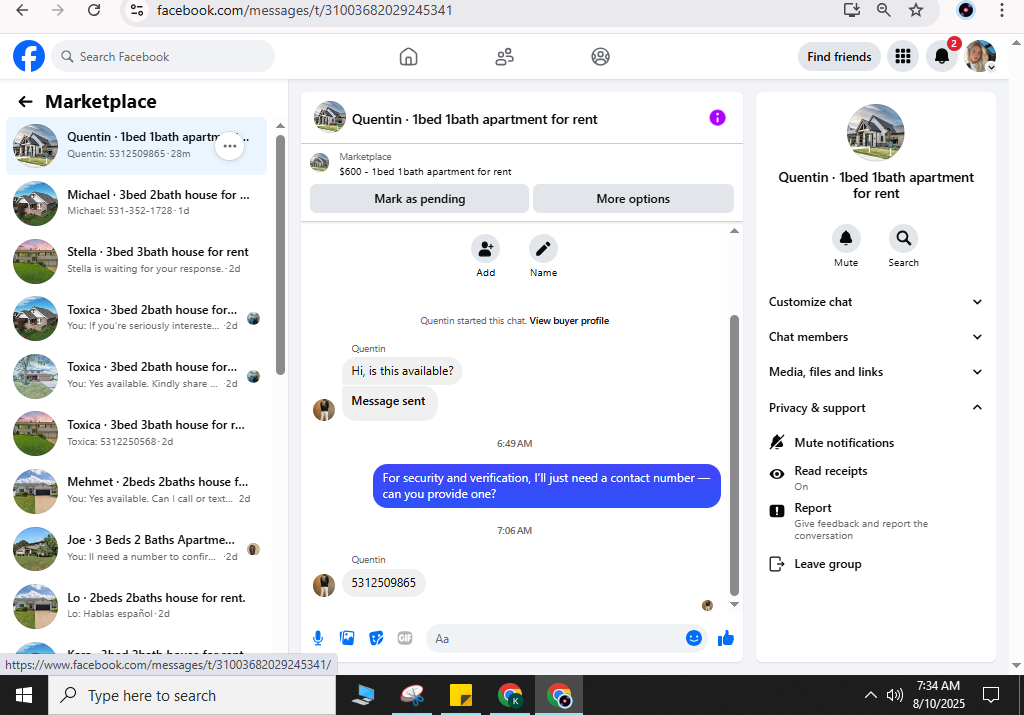Expand Media, files and links section
This screenshot has height=715, width=1024.
876,372
